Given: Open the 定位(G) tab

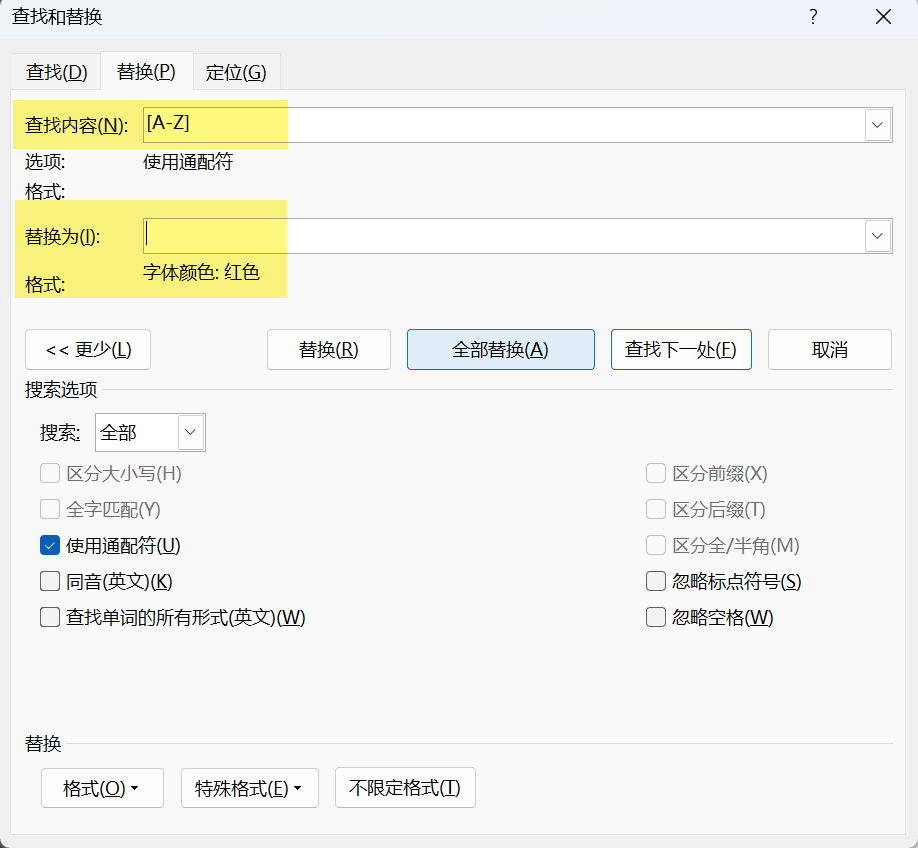Looking at the screenshot, I should (x=236, y=72).
